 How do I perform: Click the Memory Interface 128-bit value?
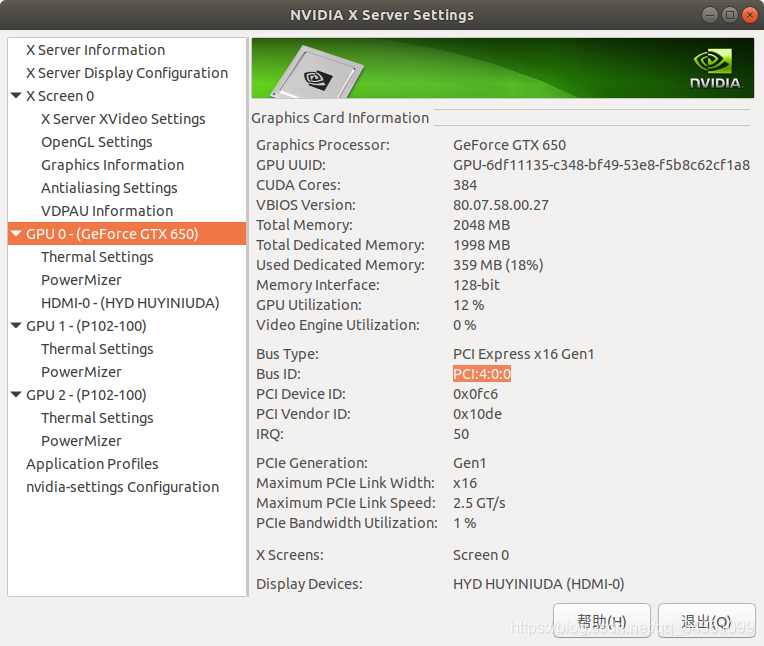pyautogui.click(x=476, y=285)
